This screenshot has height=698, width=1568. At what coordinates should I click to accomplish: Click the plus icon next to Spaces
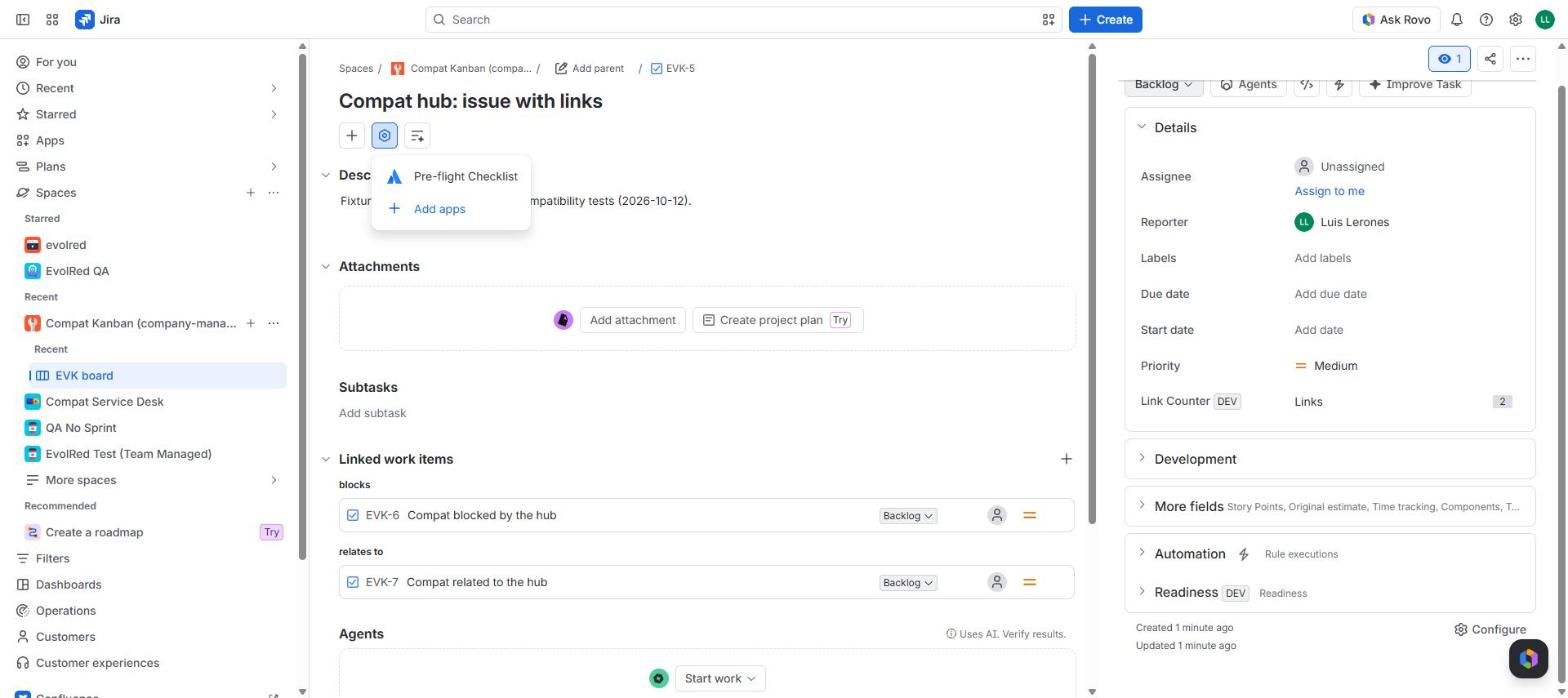click(x=250, y=193)
